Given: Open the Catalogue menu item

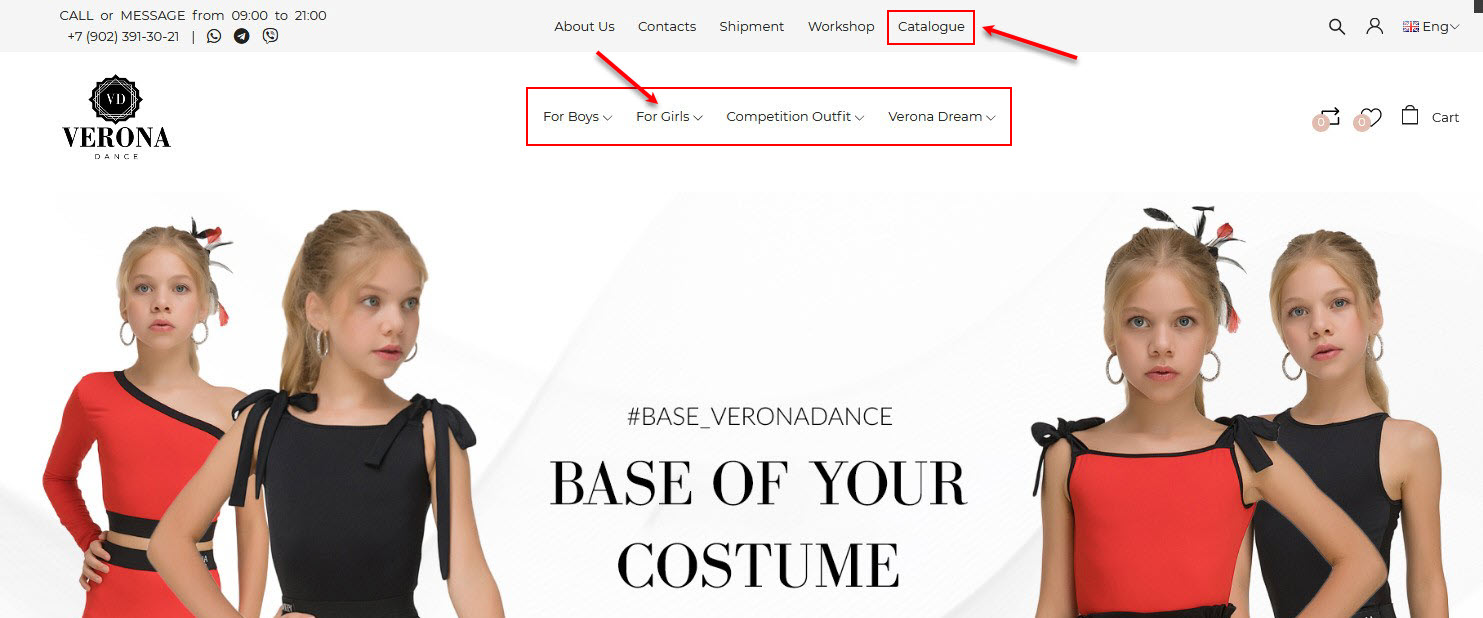Looking at the screenshot, I should (931, 27).
